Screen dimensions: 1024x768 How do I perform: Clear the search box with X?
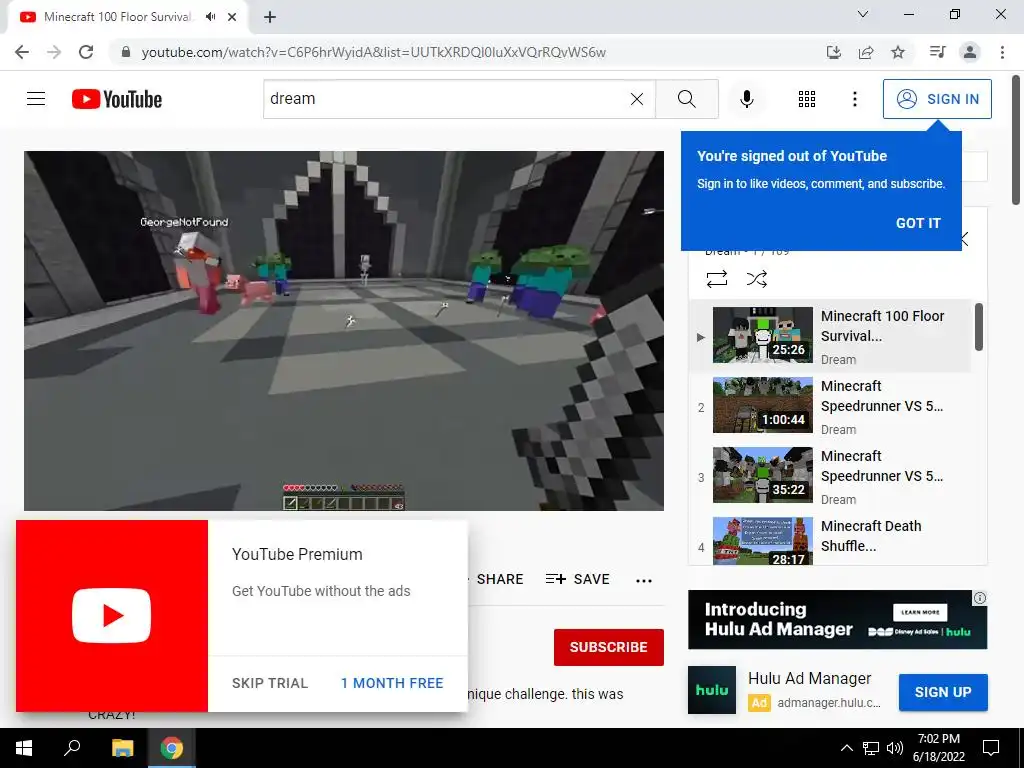[637, 99]
